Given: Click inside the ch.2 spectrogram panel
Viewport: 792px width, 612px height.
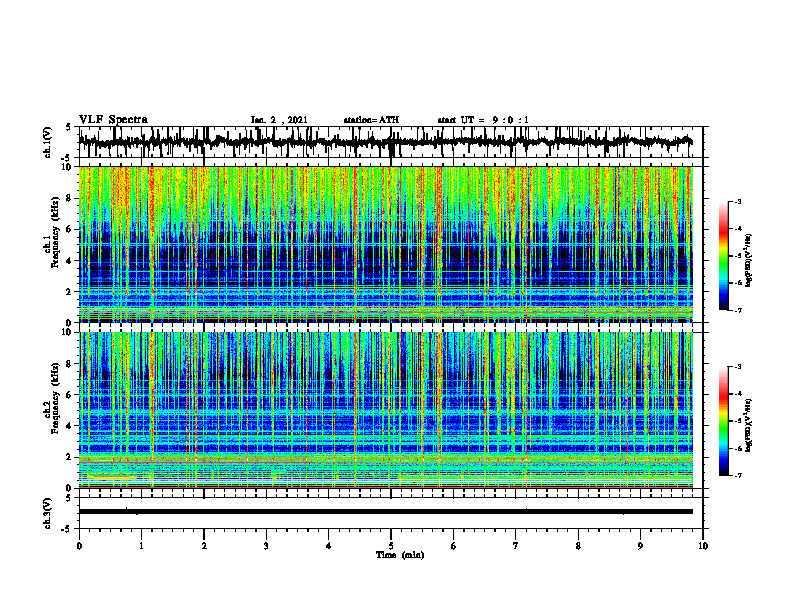Looking at the screenshot, I should tap(385, 410).
